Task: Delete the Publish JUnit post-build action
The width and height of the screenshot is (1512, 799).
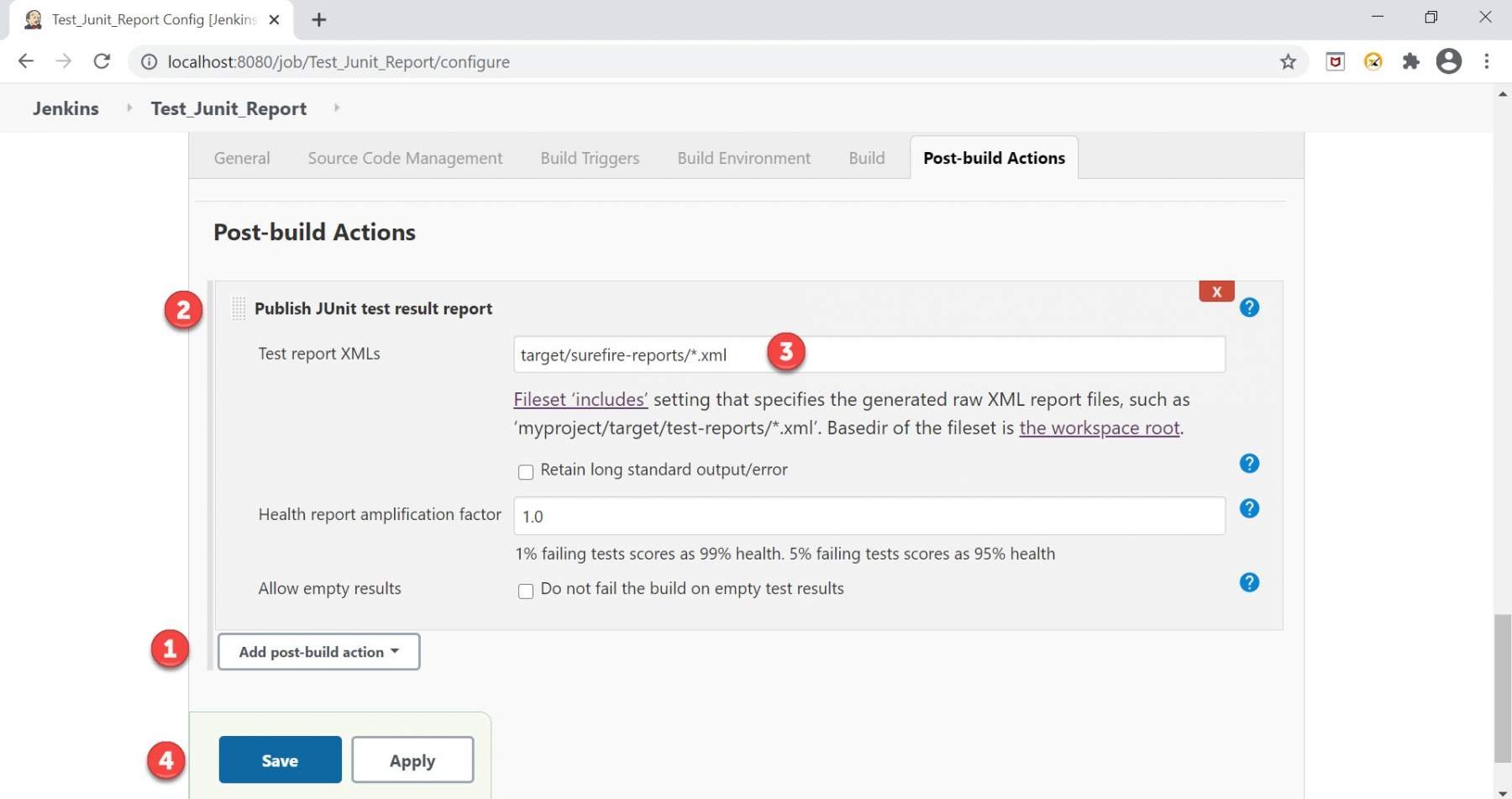Action: 1216,292
